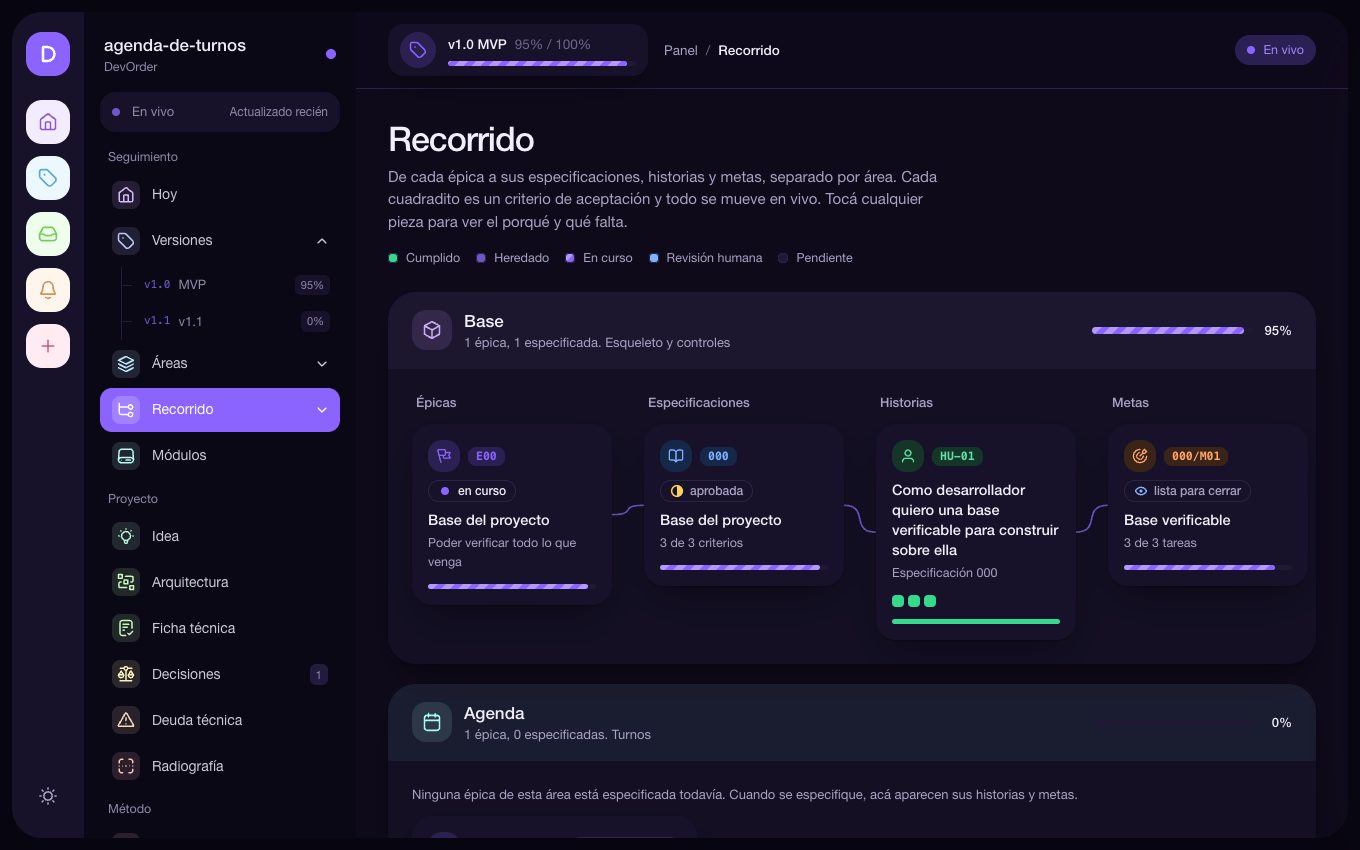Click the En vivo status pill in sidebar
The width and height of the screenshot is (1360, 850).
click(x=220, y=112)
